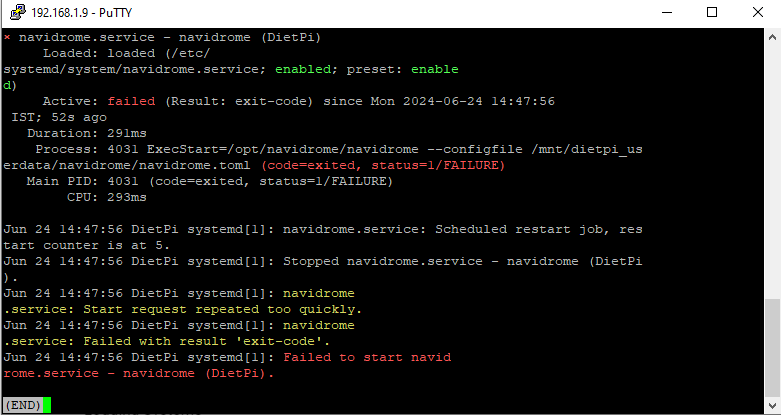Click the (END) pager marker
Screen dimensions: 781x415
pyautogui.click(x=23, y=405)
